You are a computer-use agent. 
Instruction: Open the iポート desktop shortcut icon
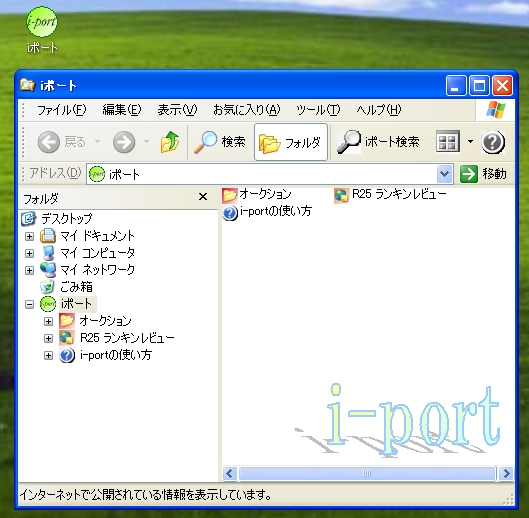click(42, 30)
